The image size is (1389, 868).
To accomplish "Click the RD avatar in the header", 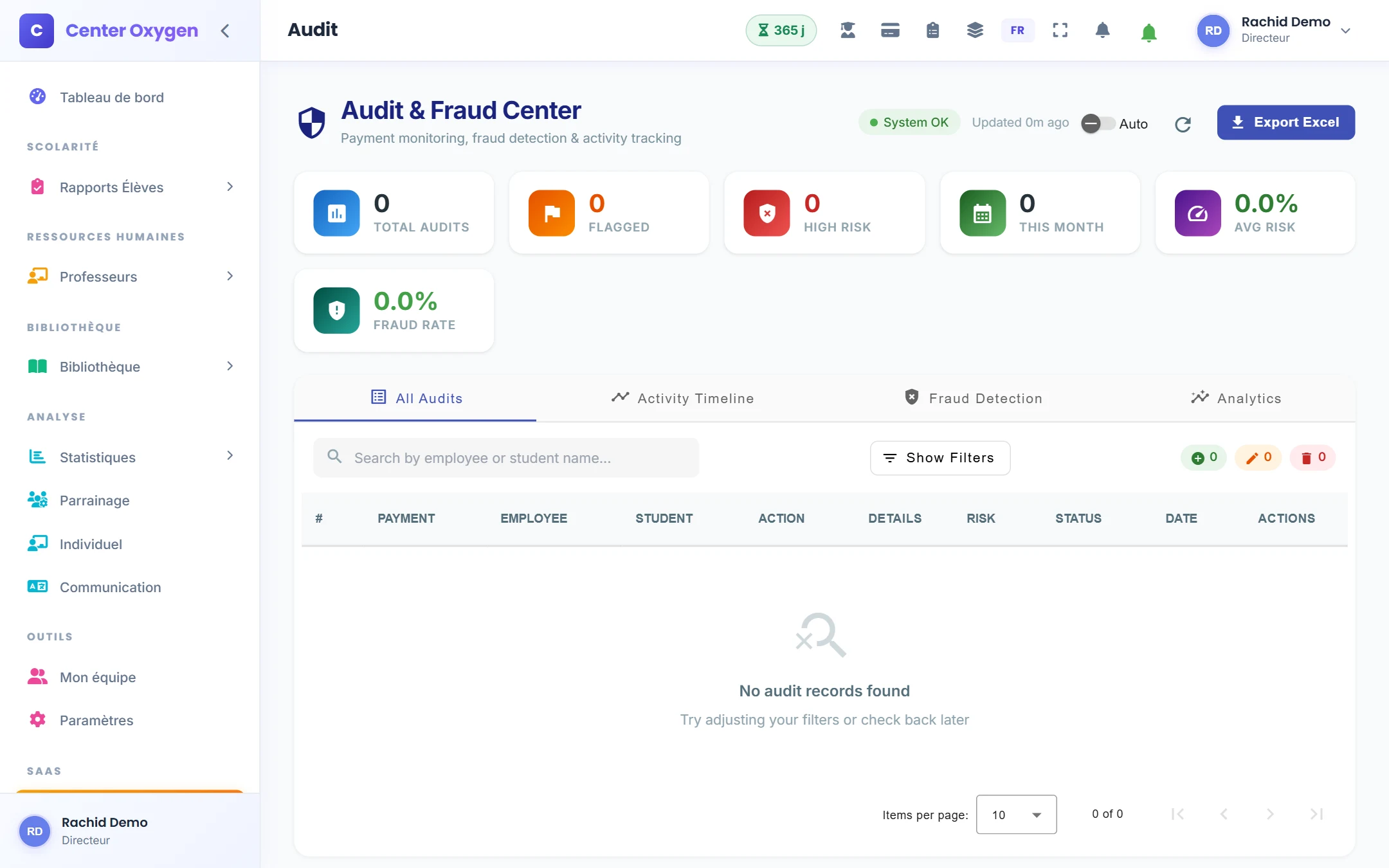I will coord(1213,31).
